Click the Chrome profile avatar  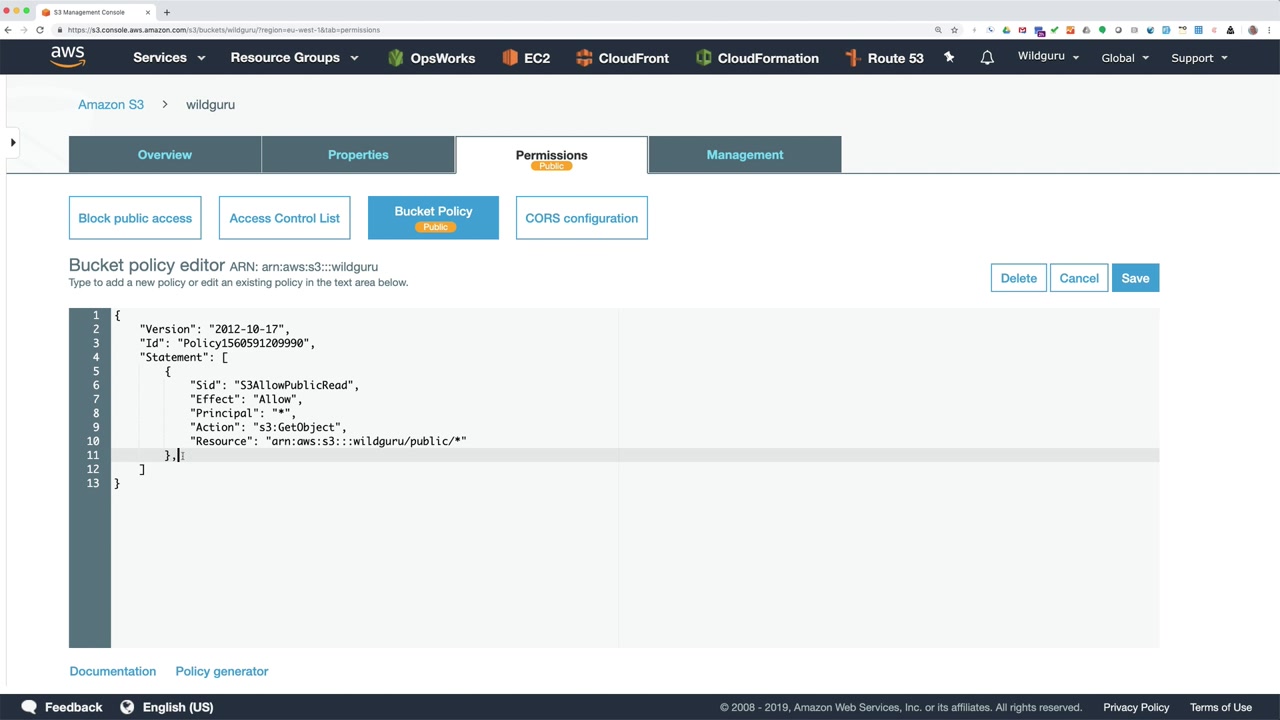pyautogui.click(x=1253, y=30)
